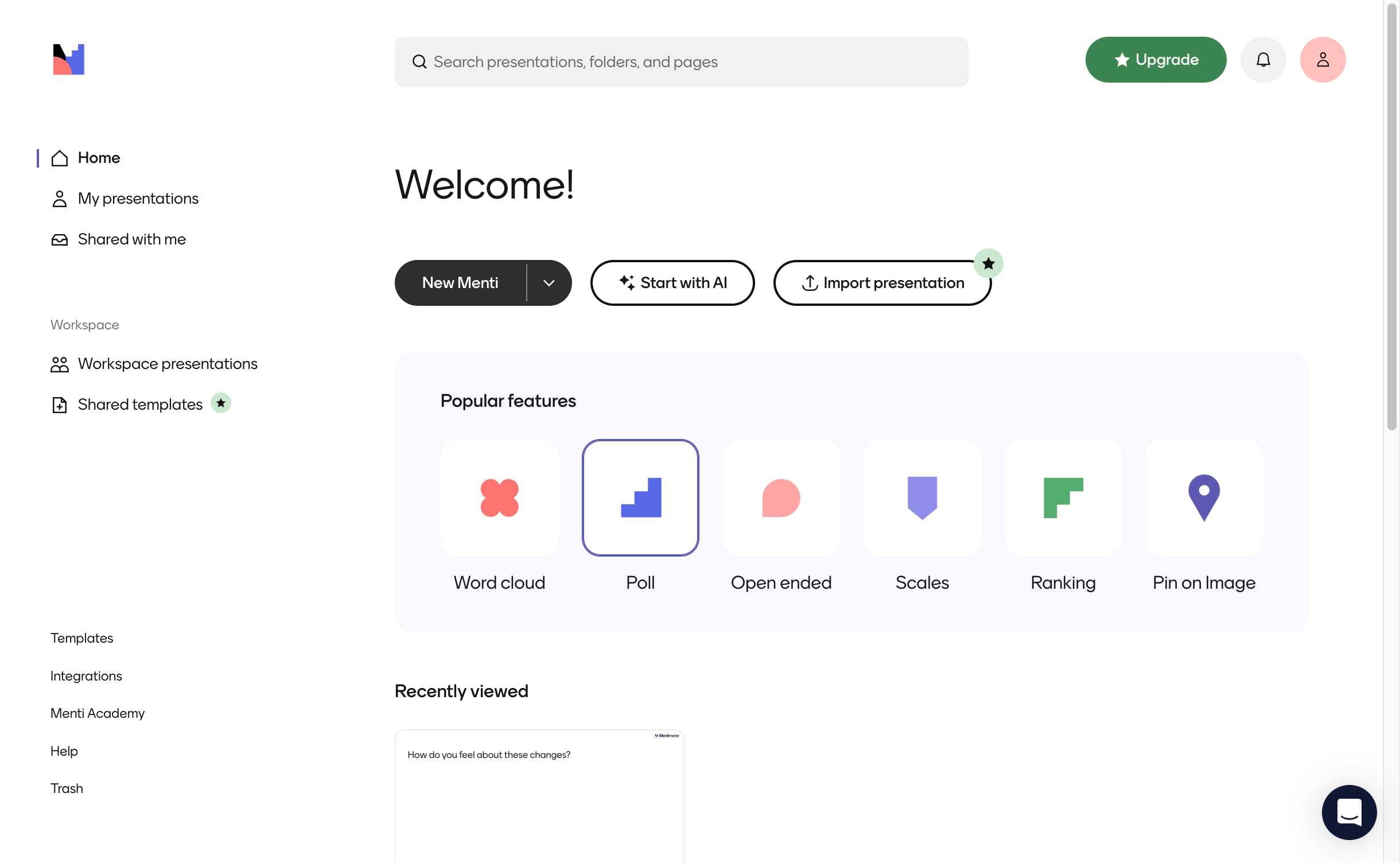Pick the Scales feature icon
This screenshot has width=1400, height=863.
pos(922,497)
